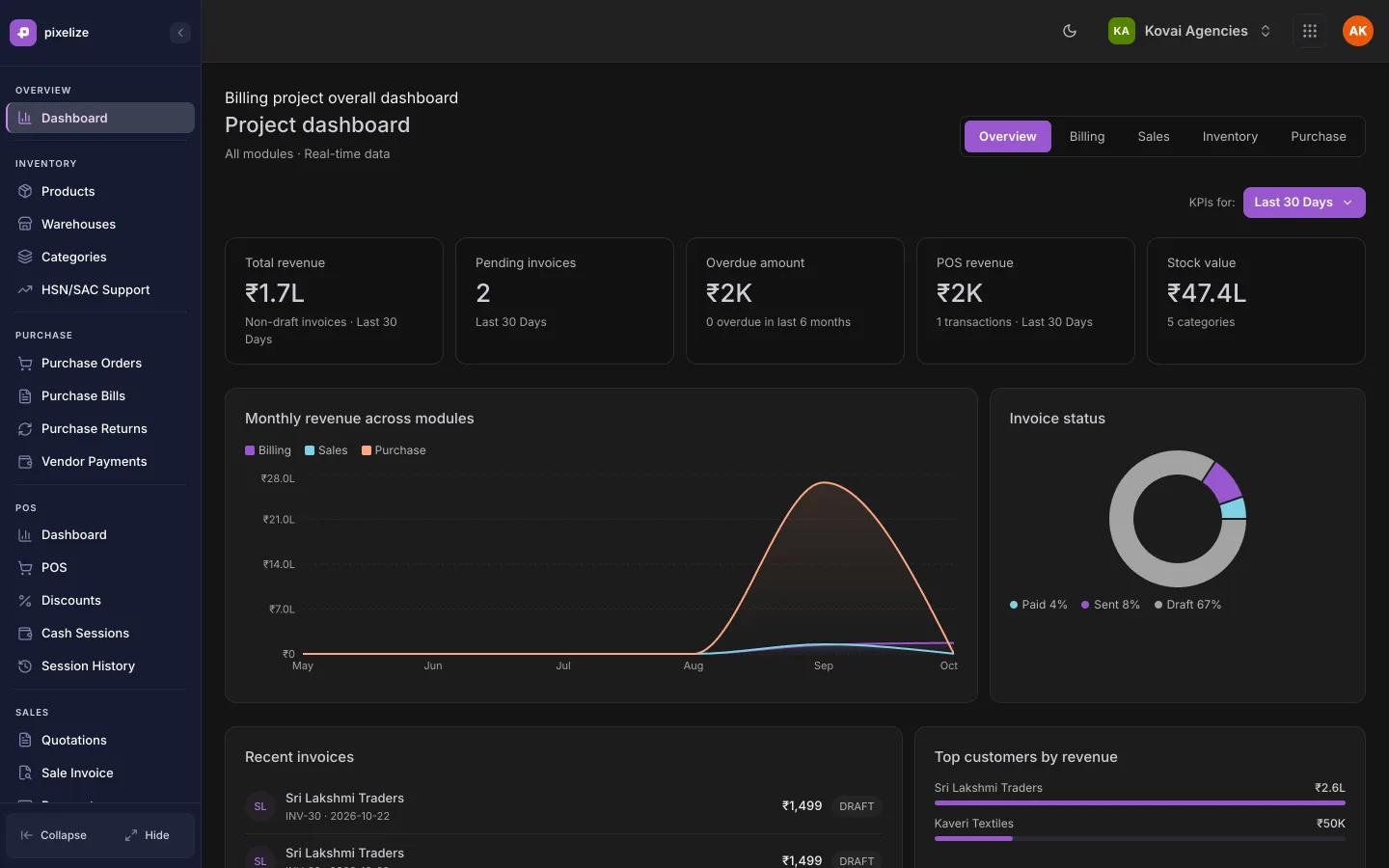Open the Inventory tab

[x=1230, y=137]
